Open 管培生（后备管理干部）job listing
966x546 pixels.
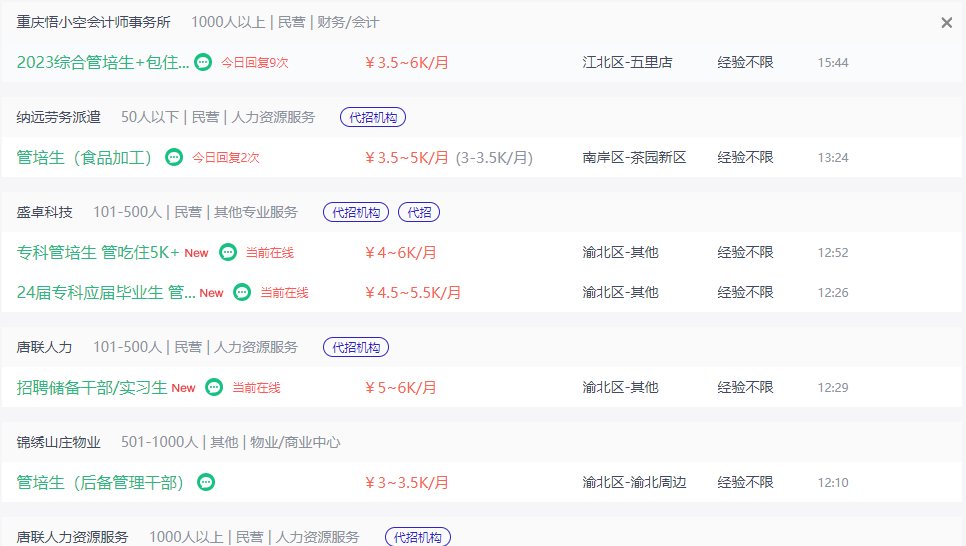[100, 482]
